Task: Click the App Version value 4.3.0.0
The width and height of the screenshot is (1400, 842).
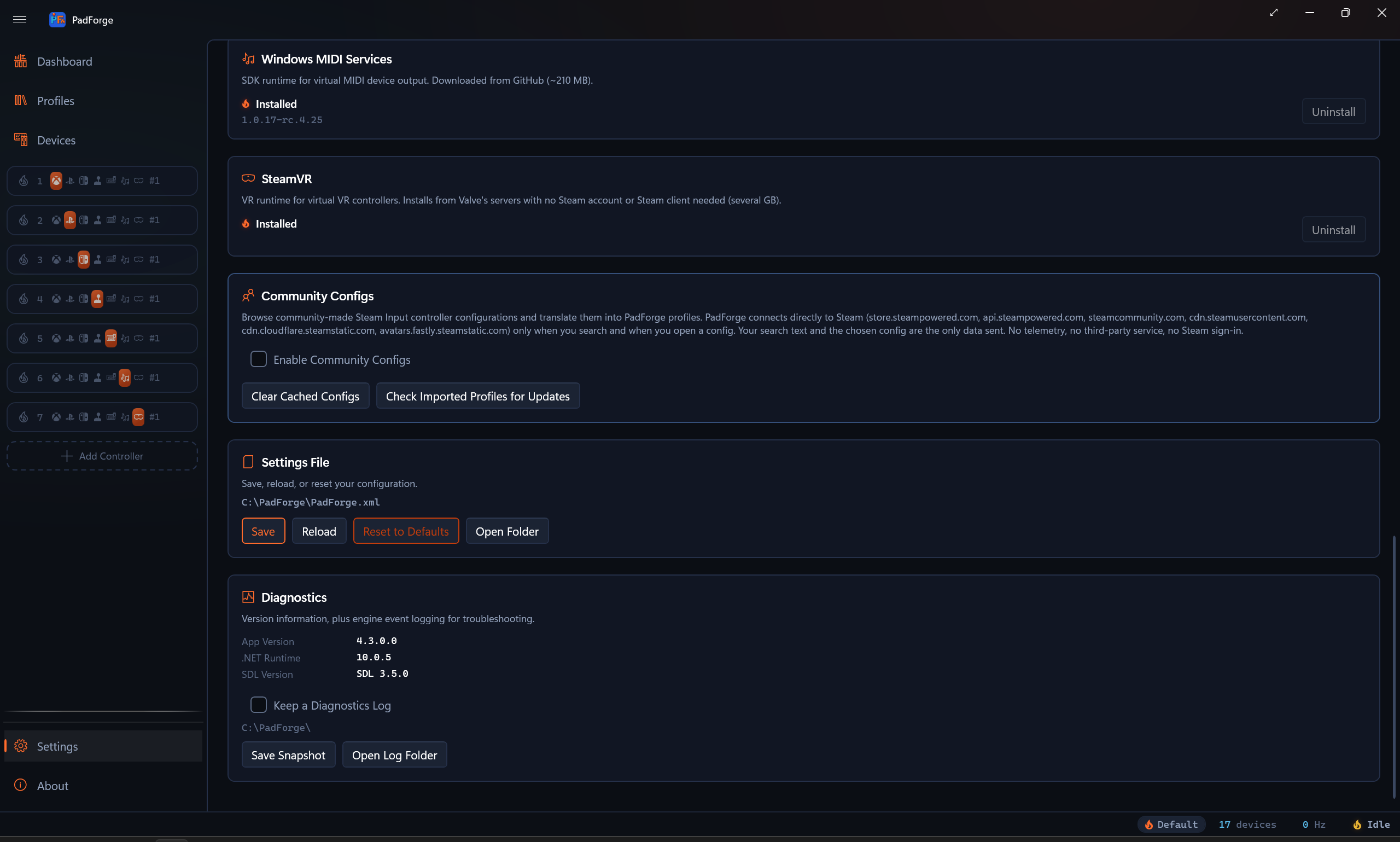Action: tap(376, 641)
